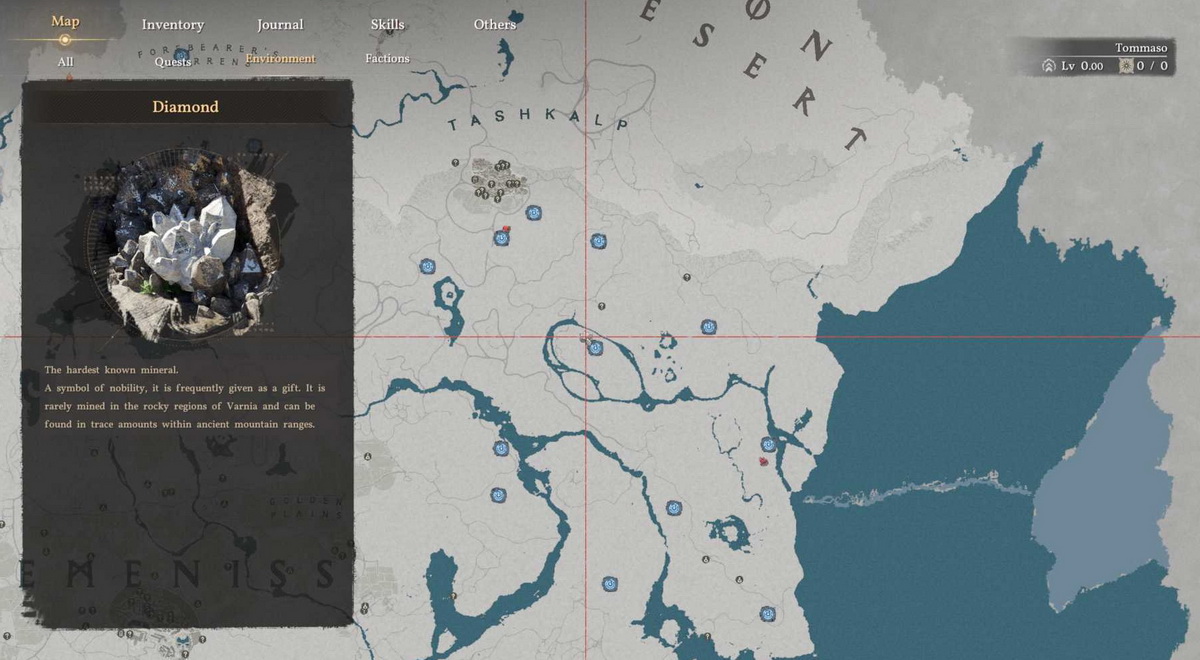Open the Inventory tab
This screenshot has width=1200, height=660.
173,24
